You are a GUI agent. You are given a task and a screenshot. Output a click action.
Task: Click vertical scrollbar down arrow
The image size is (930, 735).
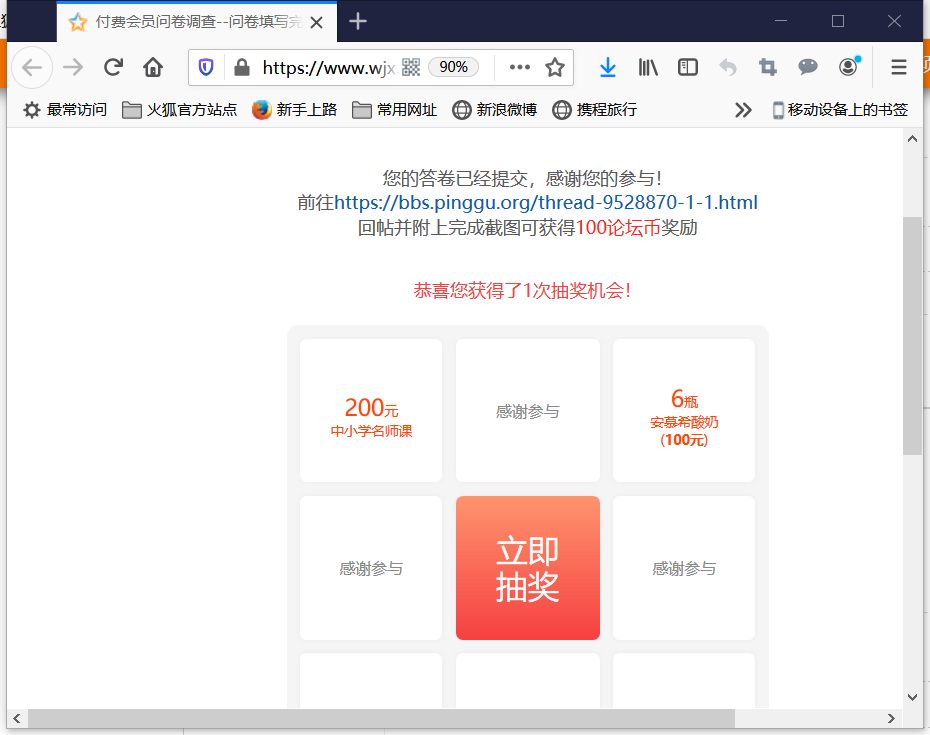coord(912,697)
